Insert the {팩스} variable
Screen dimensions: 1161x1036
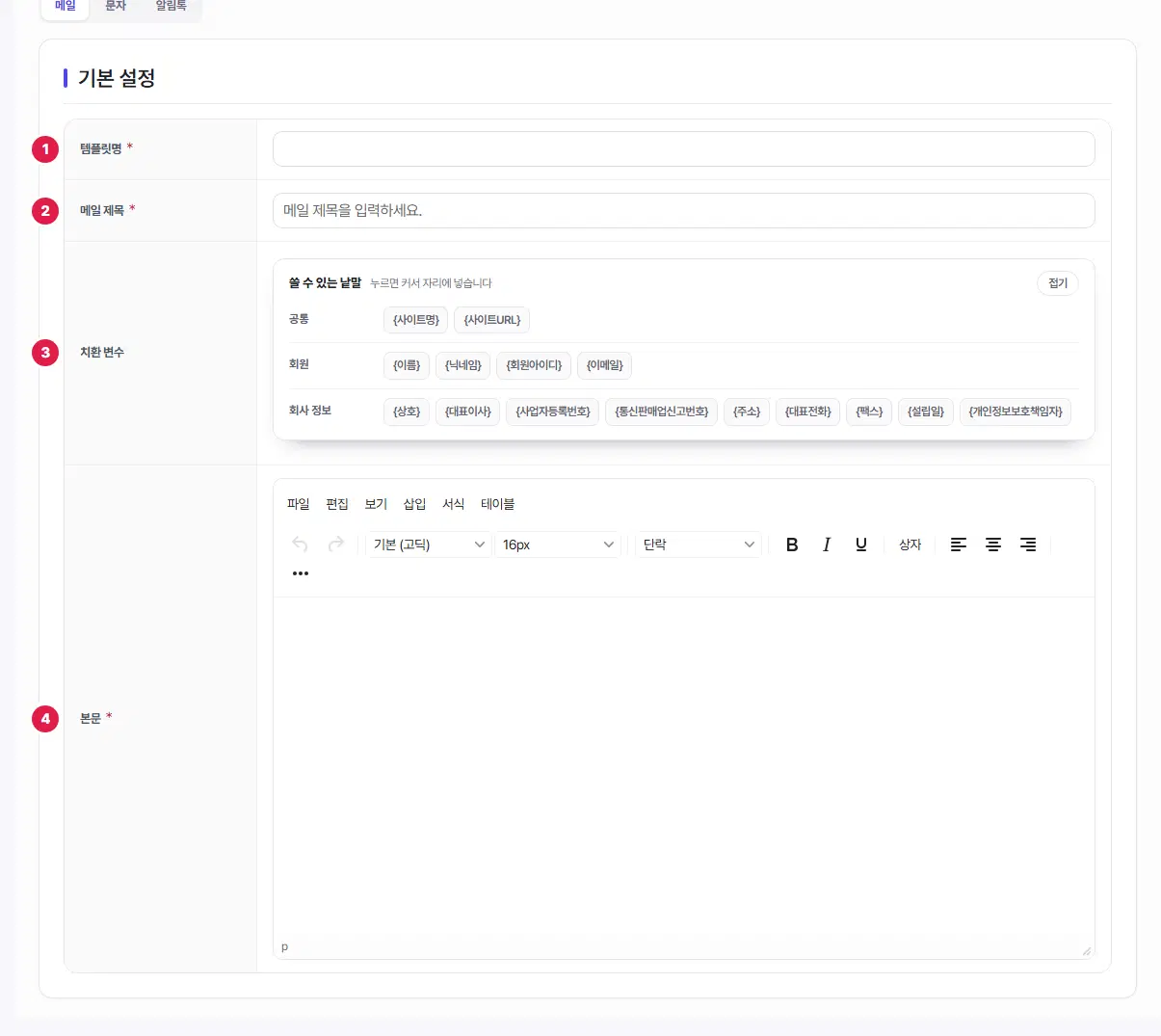[x=869, y=412]
